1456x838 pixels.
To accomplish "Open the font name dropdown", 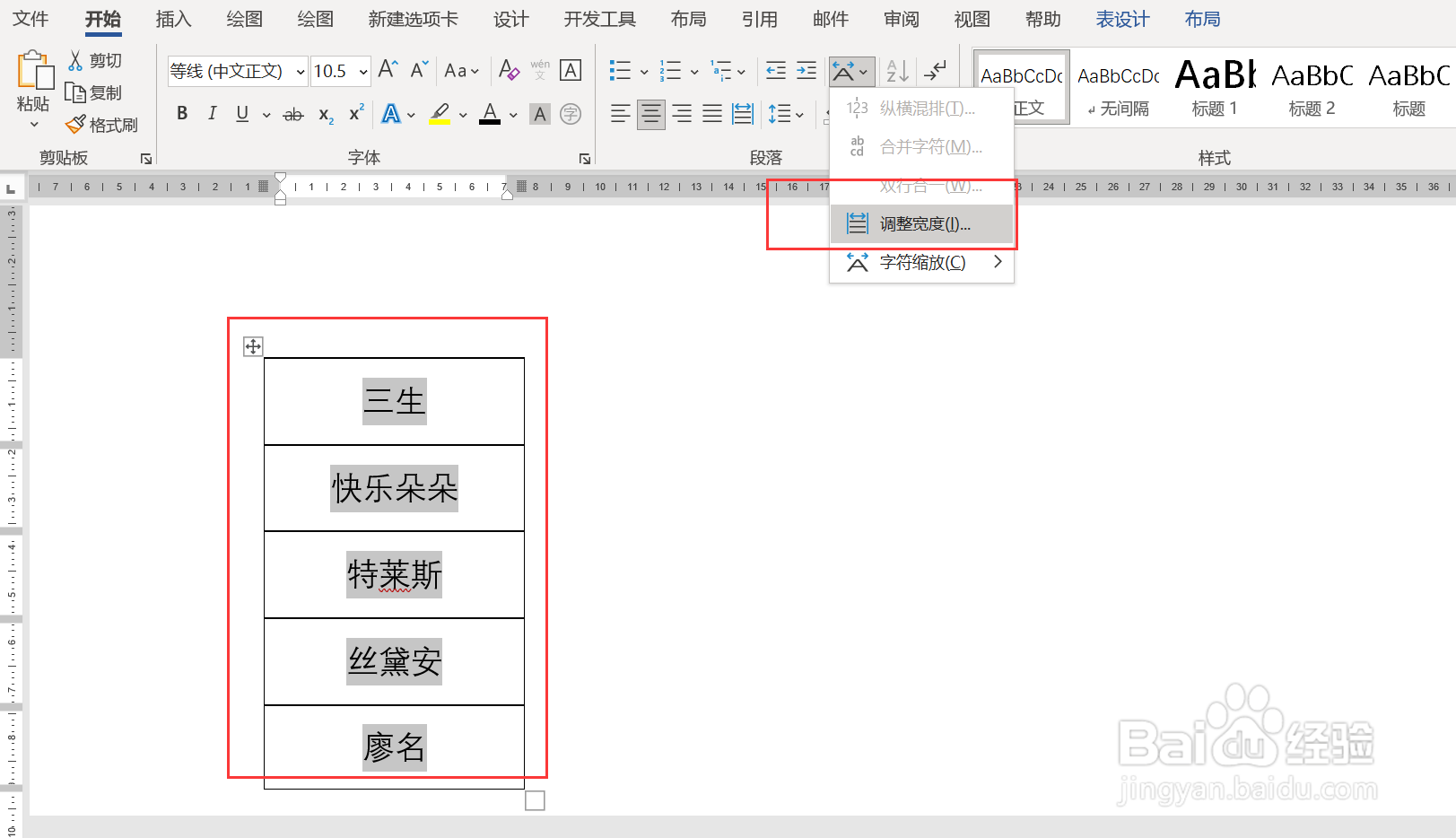I will pyautogui.click(x=301, y=71).
